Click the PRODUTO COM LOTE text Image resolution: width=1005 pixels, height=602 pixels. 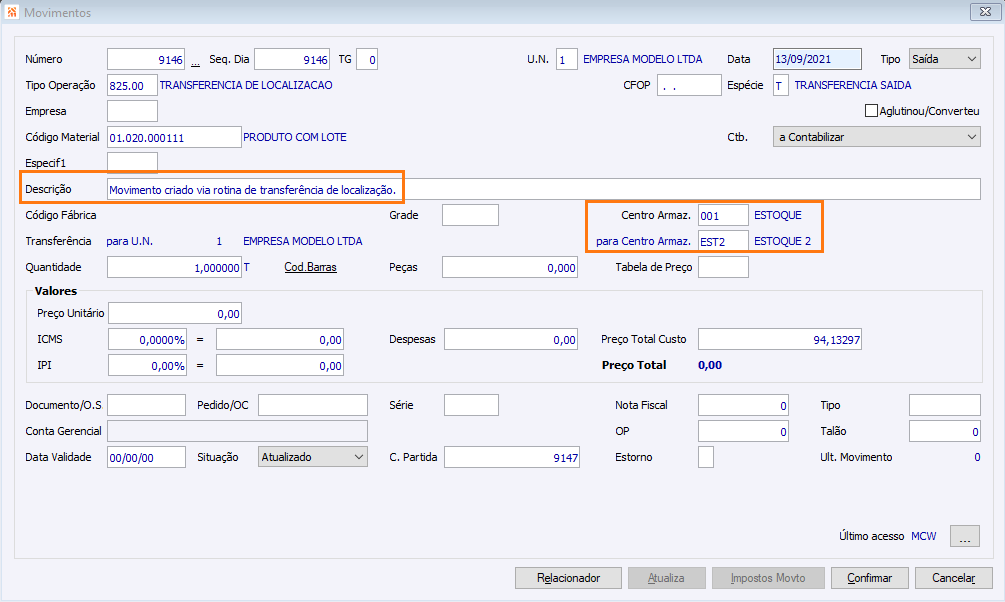tap(295, 137)
